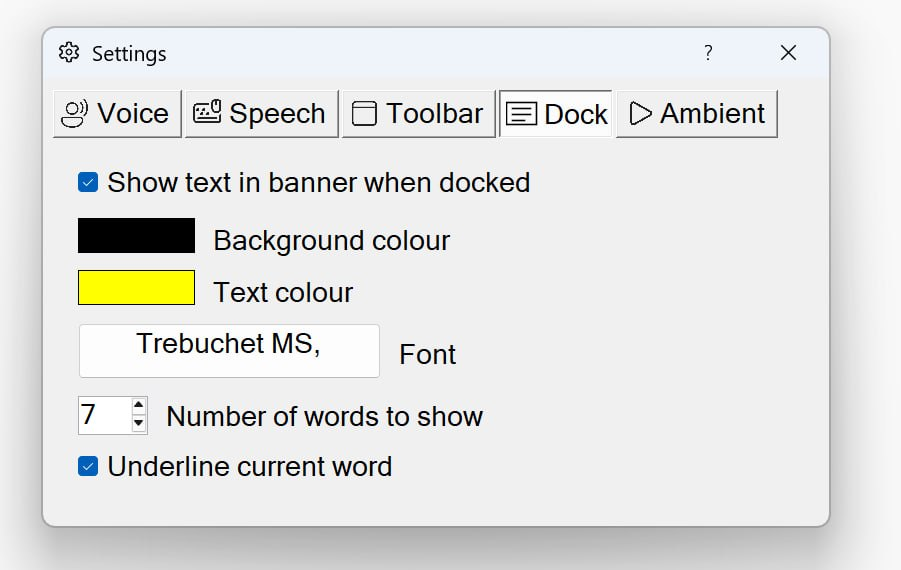Select the Dock tab
The height and width of the screenshot is (570, 901).
[x=556, y=114]
